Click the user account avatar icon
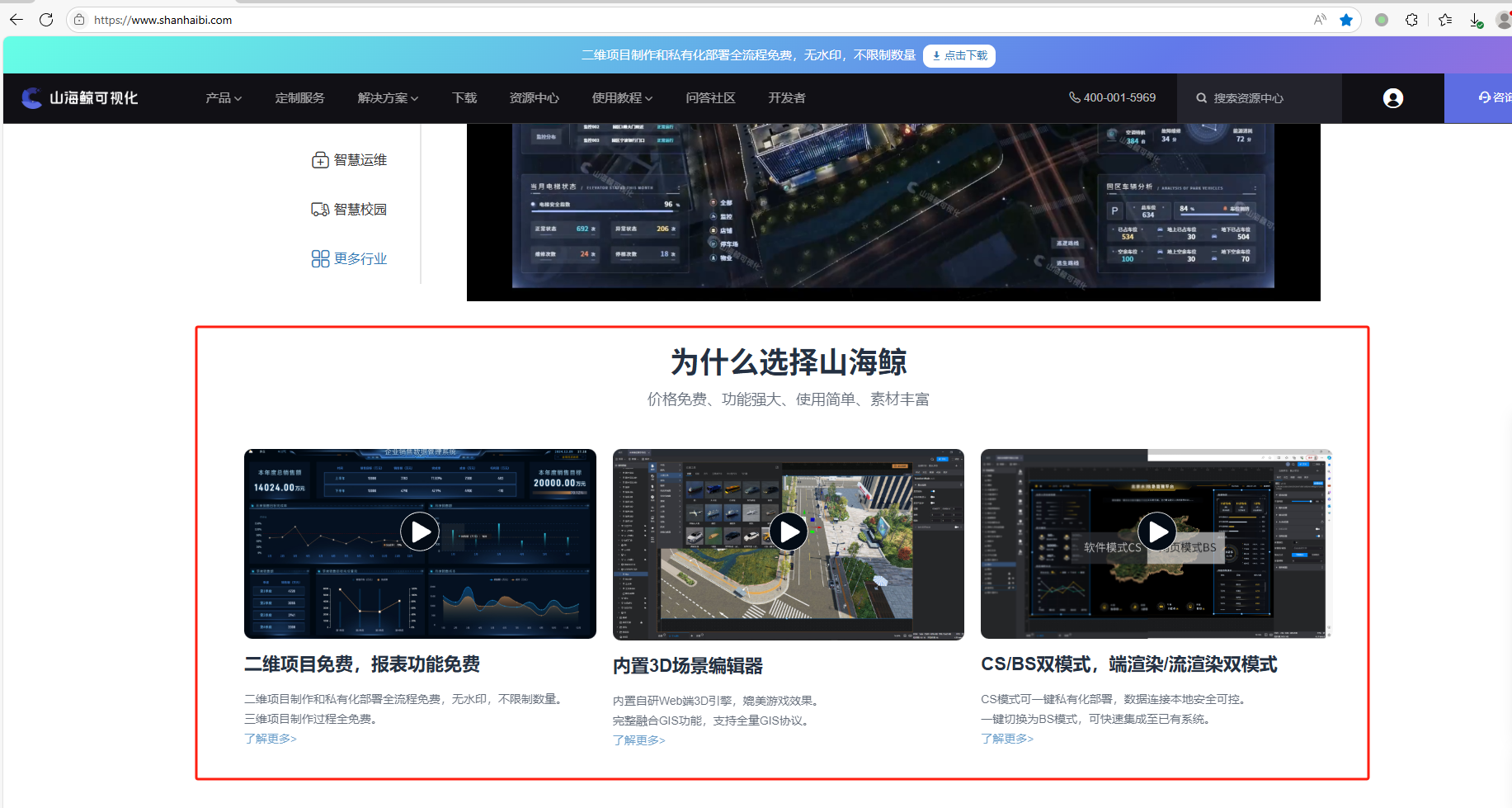Screen dimensions: 1512x808 1393,98
